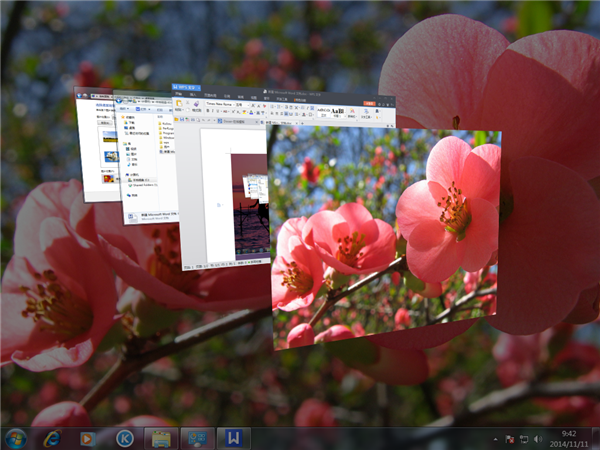Screen dimensions: 600x450
Task: Click the volume speaker tray icon
Action: [x=539, y=439]
